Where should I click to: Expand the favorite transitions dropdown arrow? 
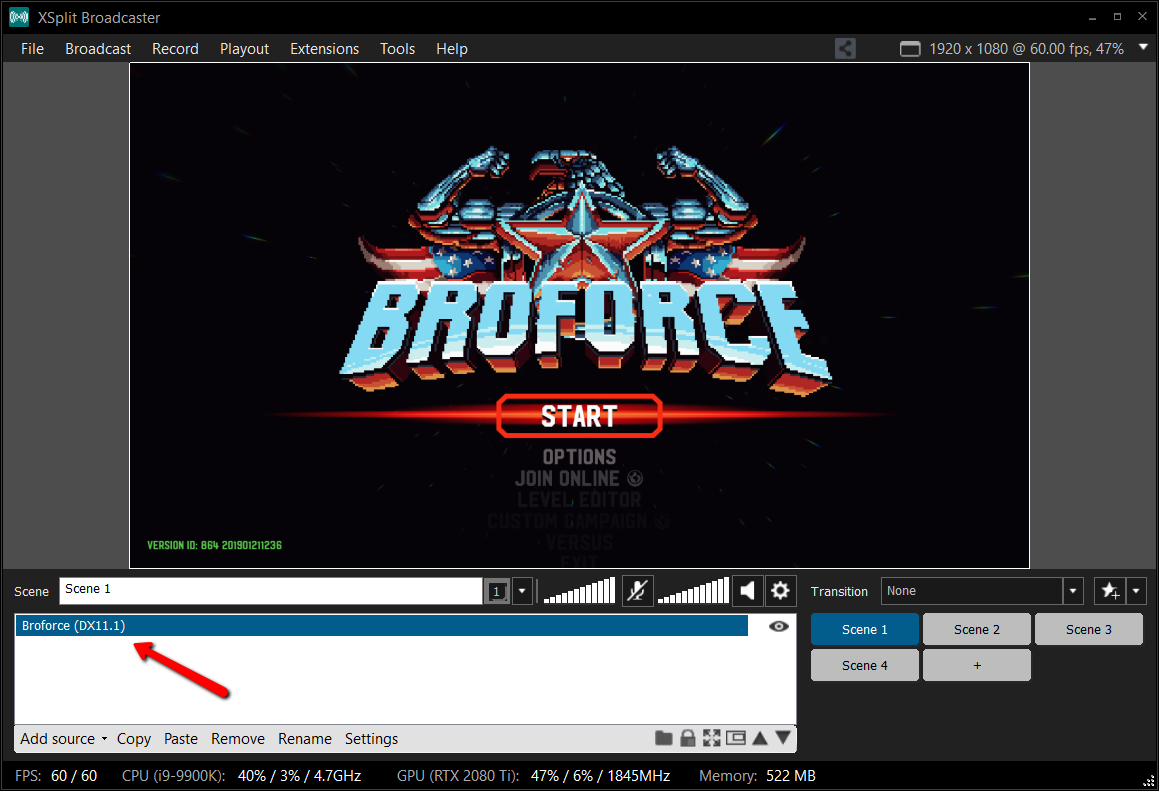[1136, 591]
